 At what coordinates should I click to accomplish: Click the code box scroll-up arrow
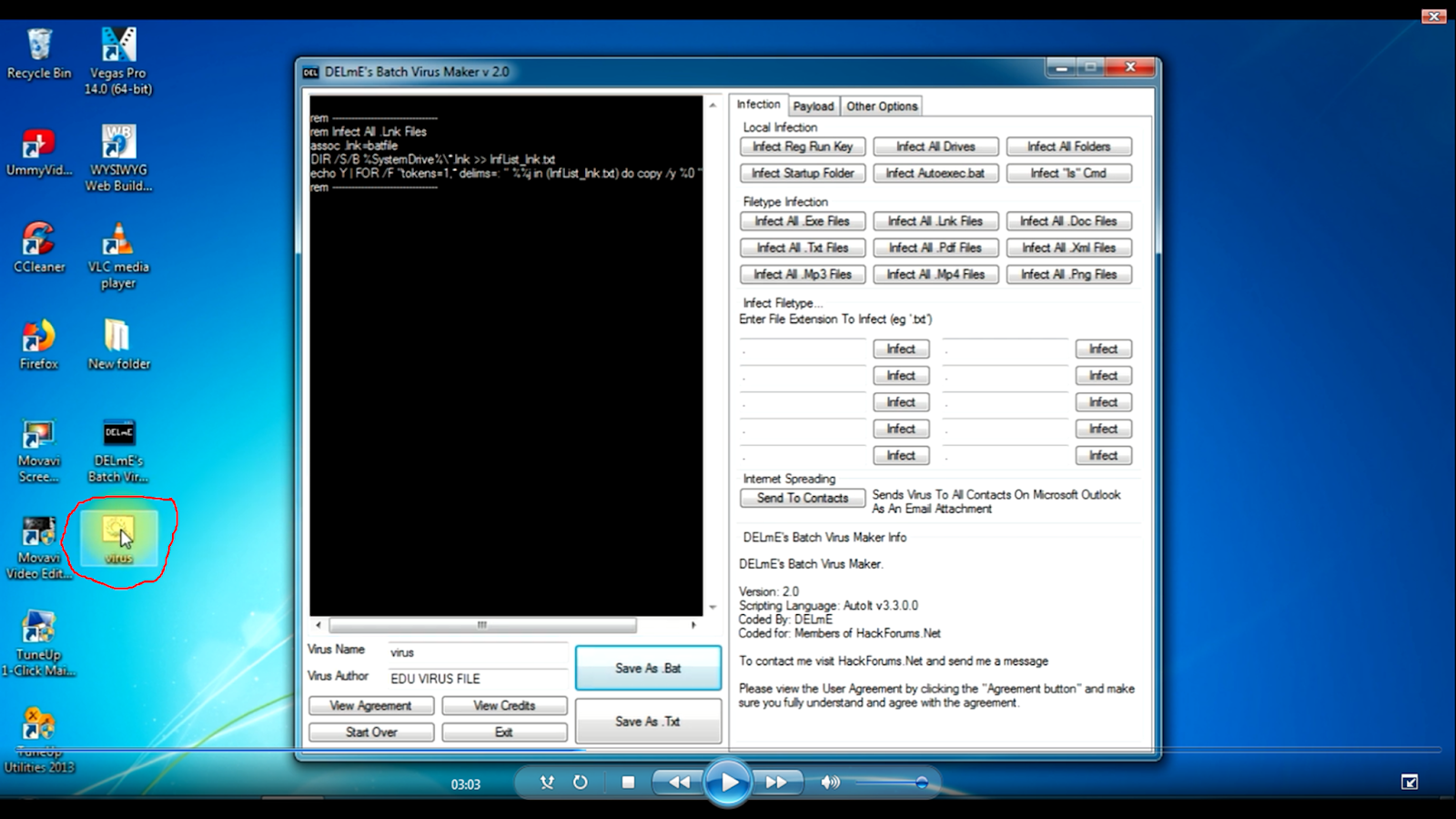(713, 105)
